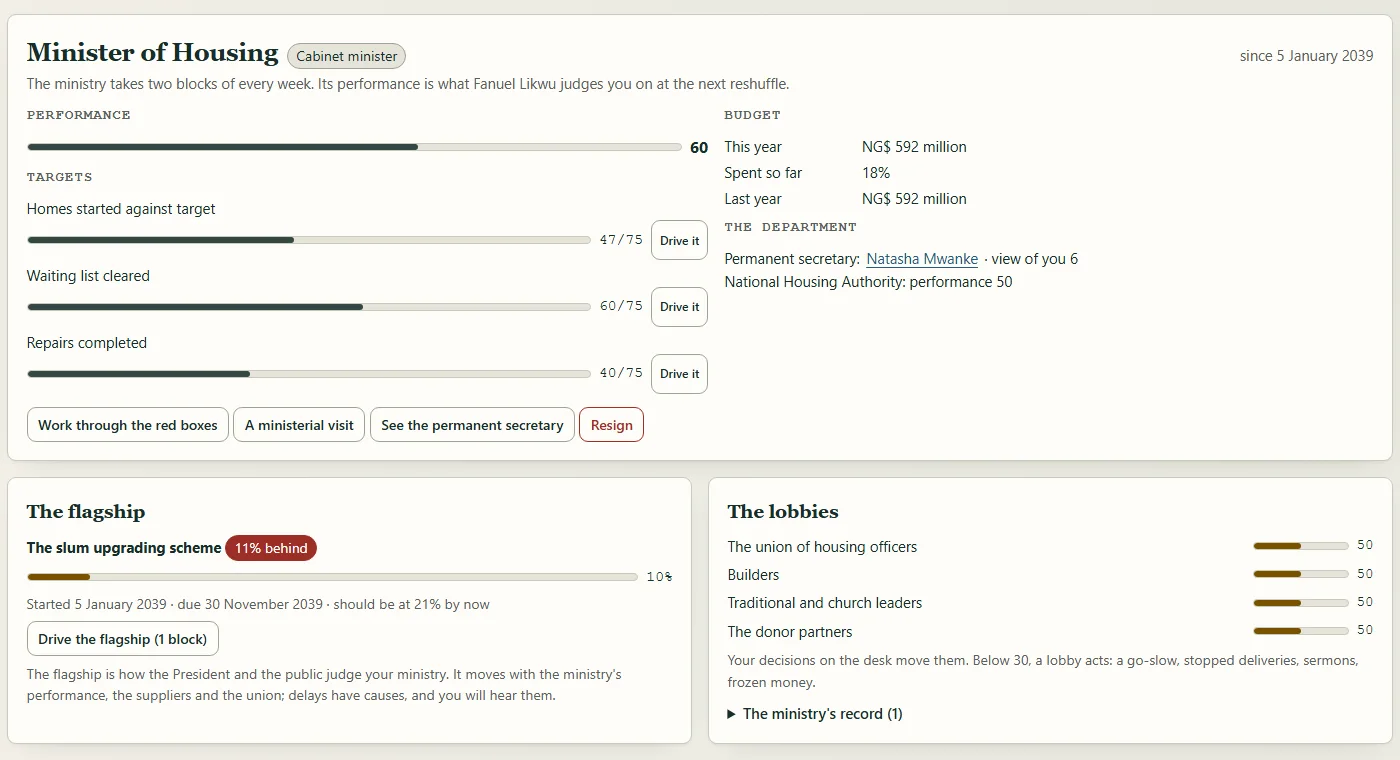1400x760 pixels.
Task: Click Drive it for Homes started target
Action: (679, 240)
